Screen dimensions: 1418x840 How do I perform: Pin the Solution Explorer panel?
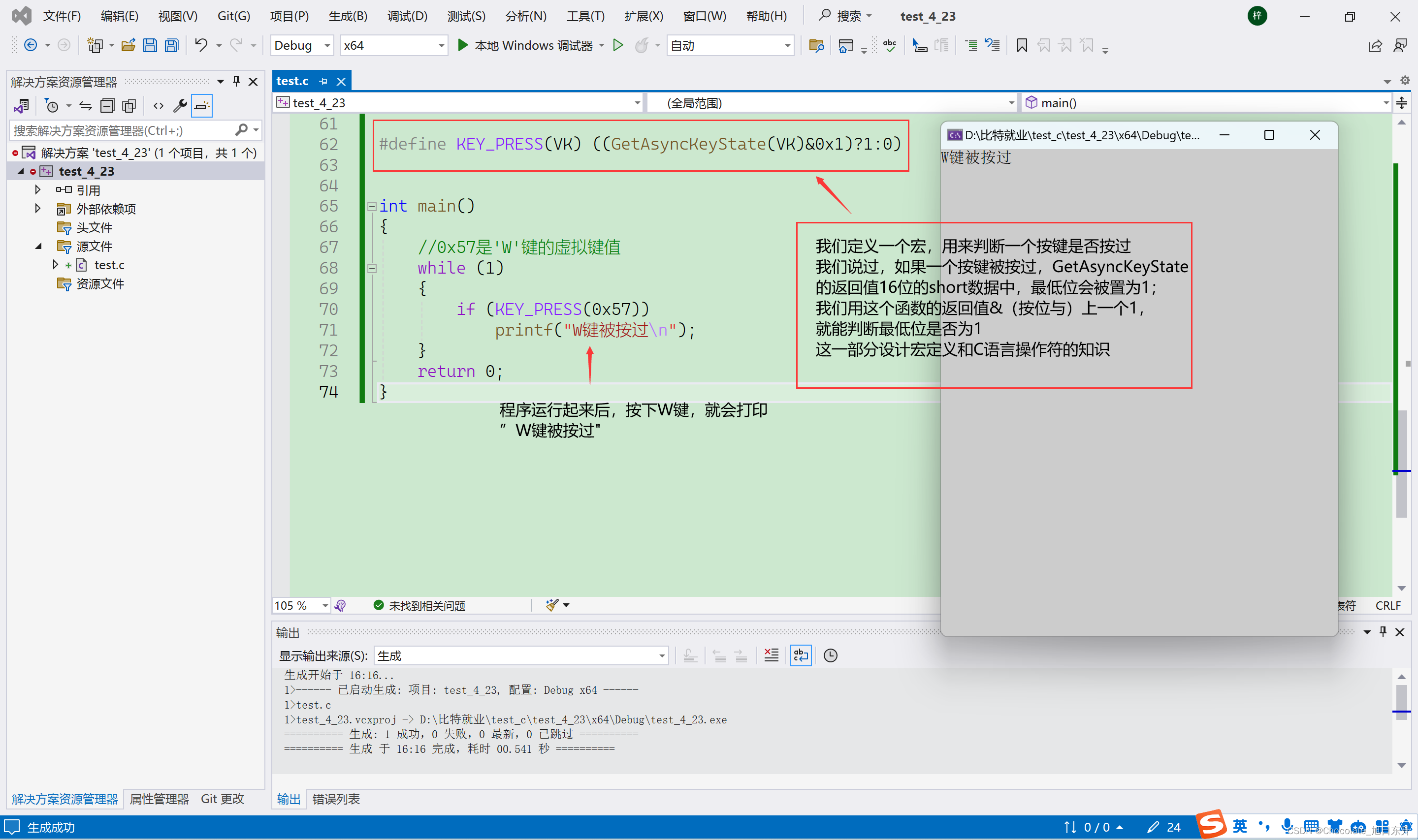[236, 82]
